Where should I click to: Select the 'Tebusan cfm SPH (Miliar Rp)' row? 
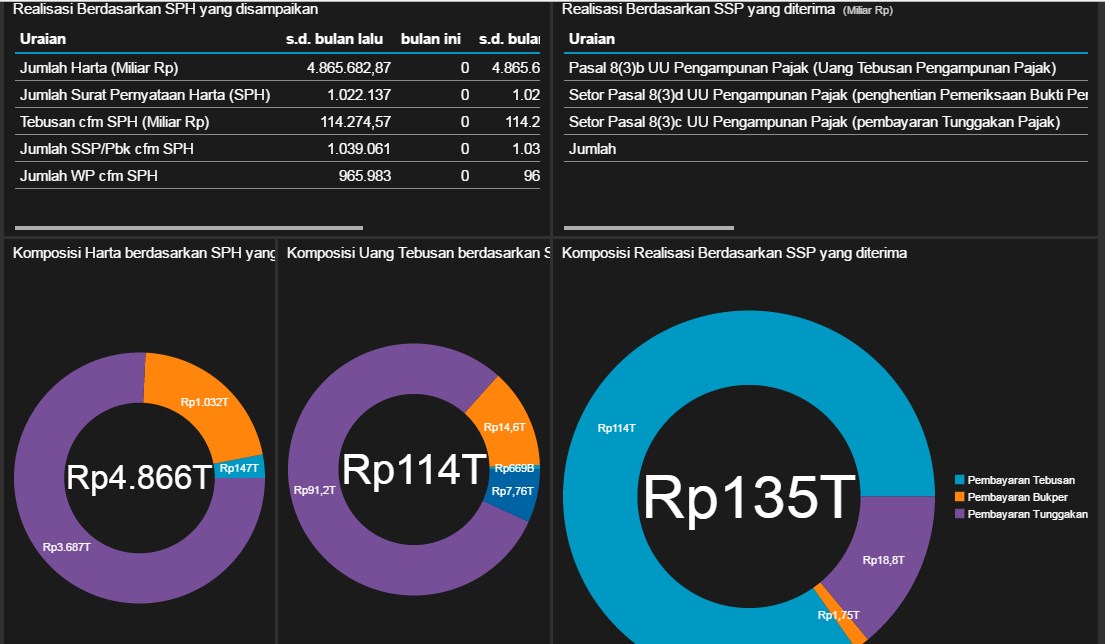277,121
